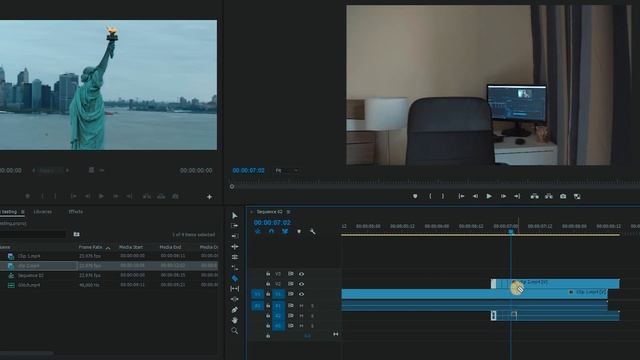
Task: Sort by Frame Rate column arrow
Action: pos(108,248)
